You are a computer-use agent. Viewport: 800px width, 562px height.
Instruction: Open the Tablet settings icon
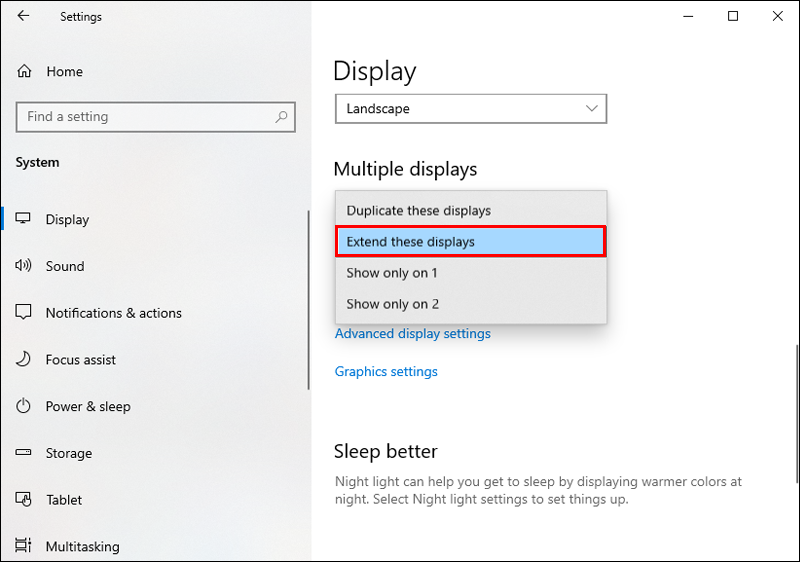tap(23, 499)
